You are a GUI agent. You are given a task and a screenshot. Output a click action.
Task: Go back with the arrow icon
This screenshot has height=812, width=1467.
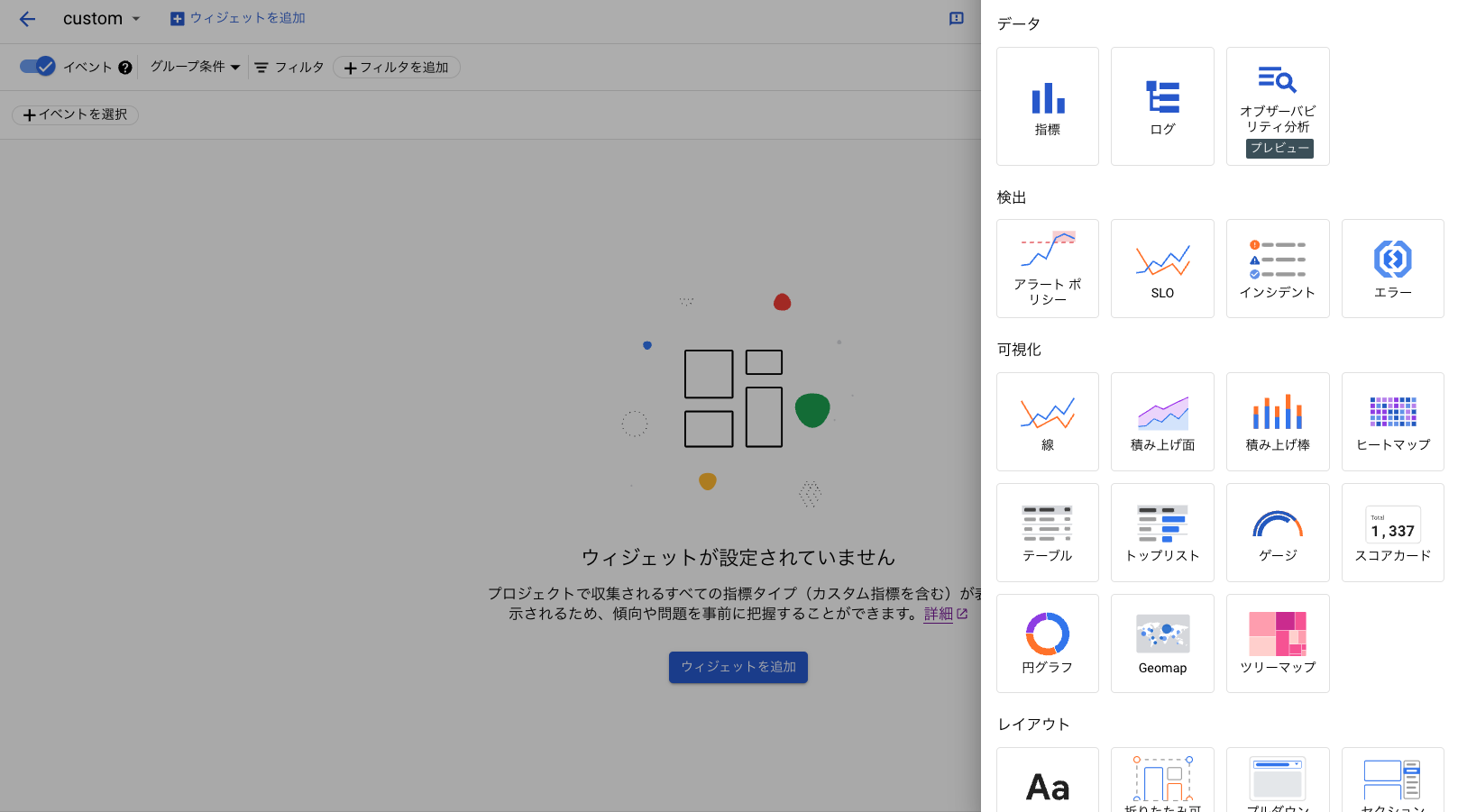click(x=27, y=18)
